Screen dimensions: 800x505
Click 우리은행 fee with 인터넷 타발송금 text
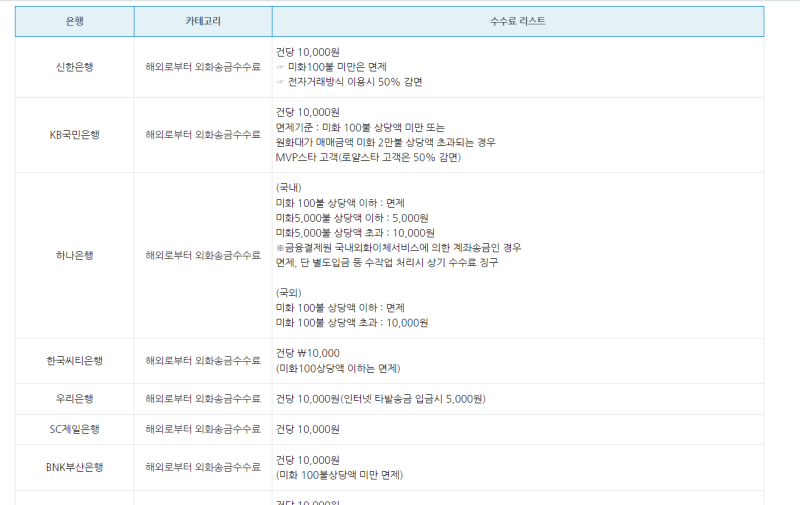coord(381,398)
